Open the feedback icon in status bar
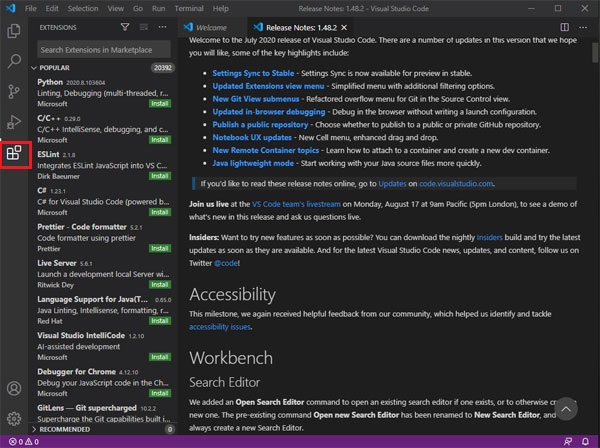Screen dimensions: 600x448 (568, 441)
